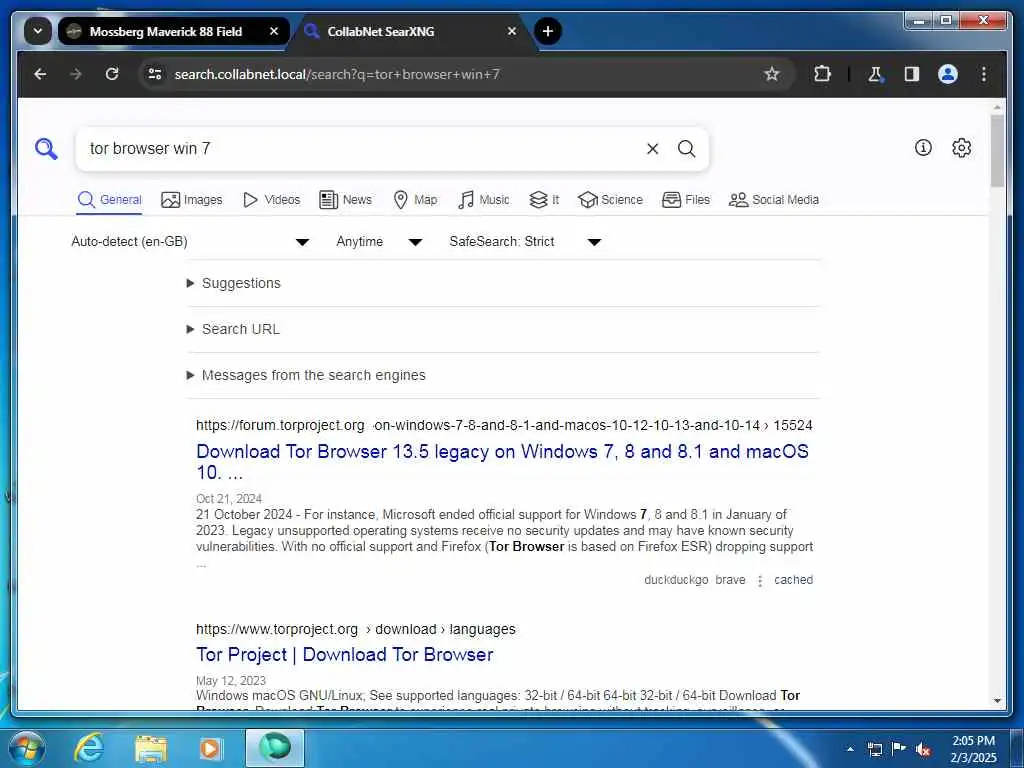Clear the search query
The width and height of the screenshot is (1024, 768).
coord(652,149)
